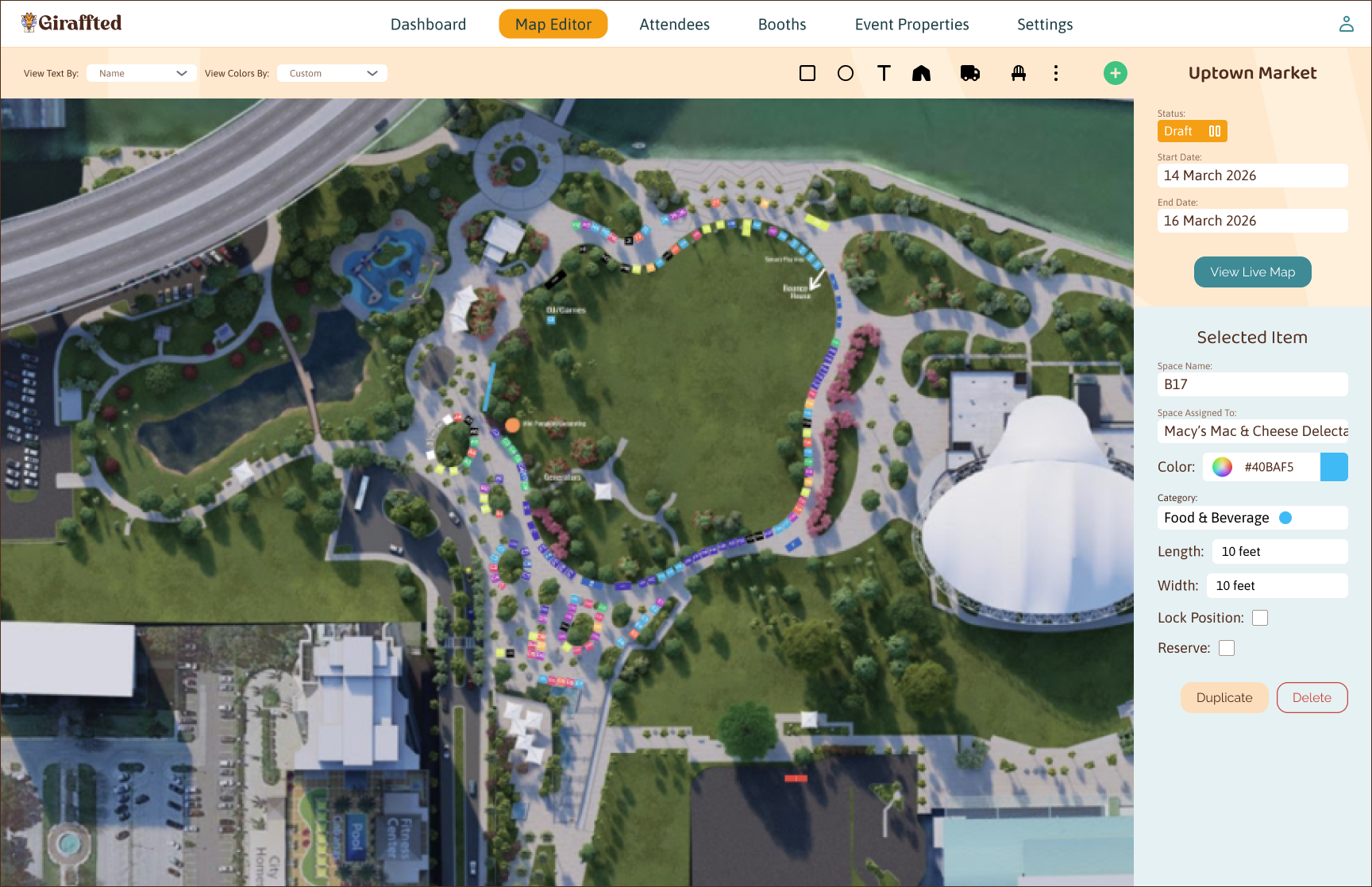This screenshot has width=1372, height=887.
Task: Select the rectangle shape tool
Action: click(807, 73)
